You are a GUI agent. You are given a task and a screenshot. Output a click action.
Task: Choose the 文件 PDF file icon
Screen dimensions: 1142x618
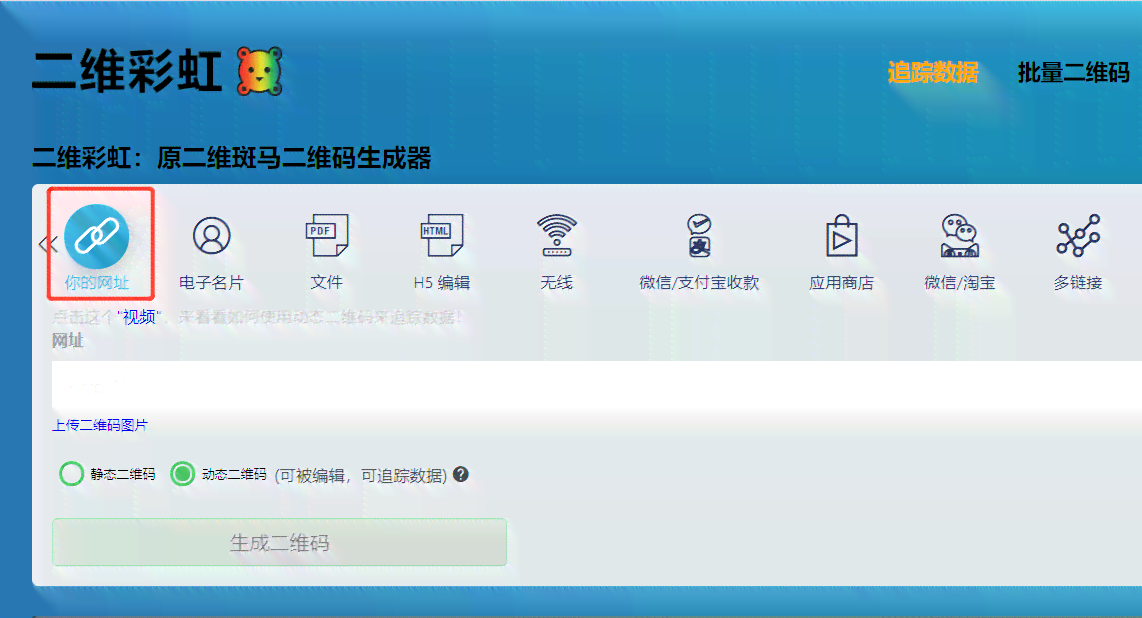pos(326,235)
